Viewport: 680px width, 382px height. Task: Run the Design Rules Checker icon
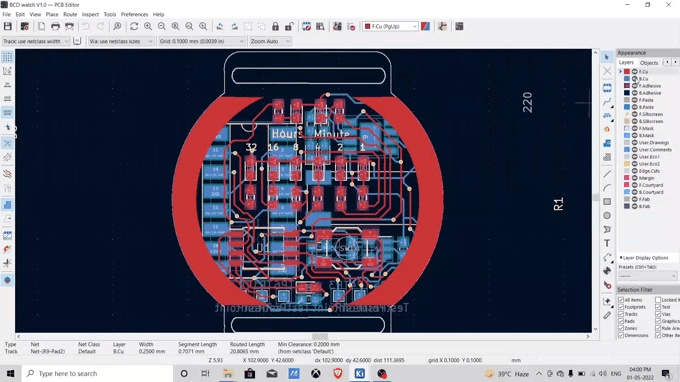[351, 26]
